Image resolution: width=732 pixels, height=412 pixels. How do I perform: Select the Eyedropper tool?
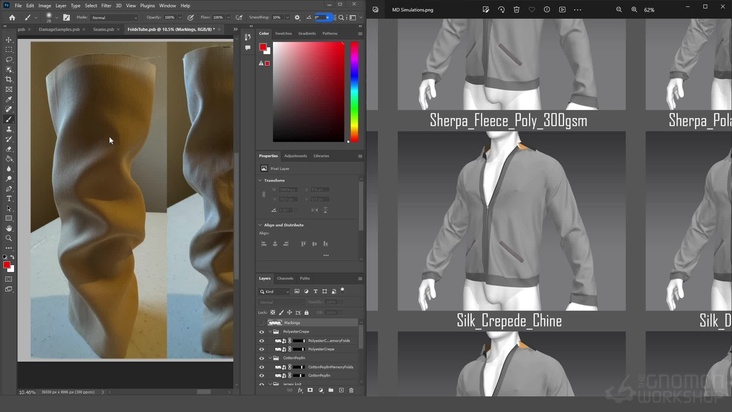(9, 99)
